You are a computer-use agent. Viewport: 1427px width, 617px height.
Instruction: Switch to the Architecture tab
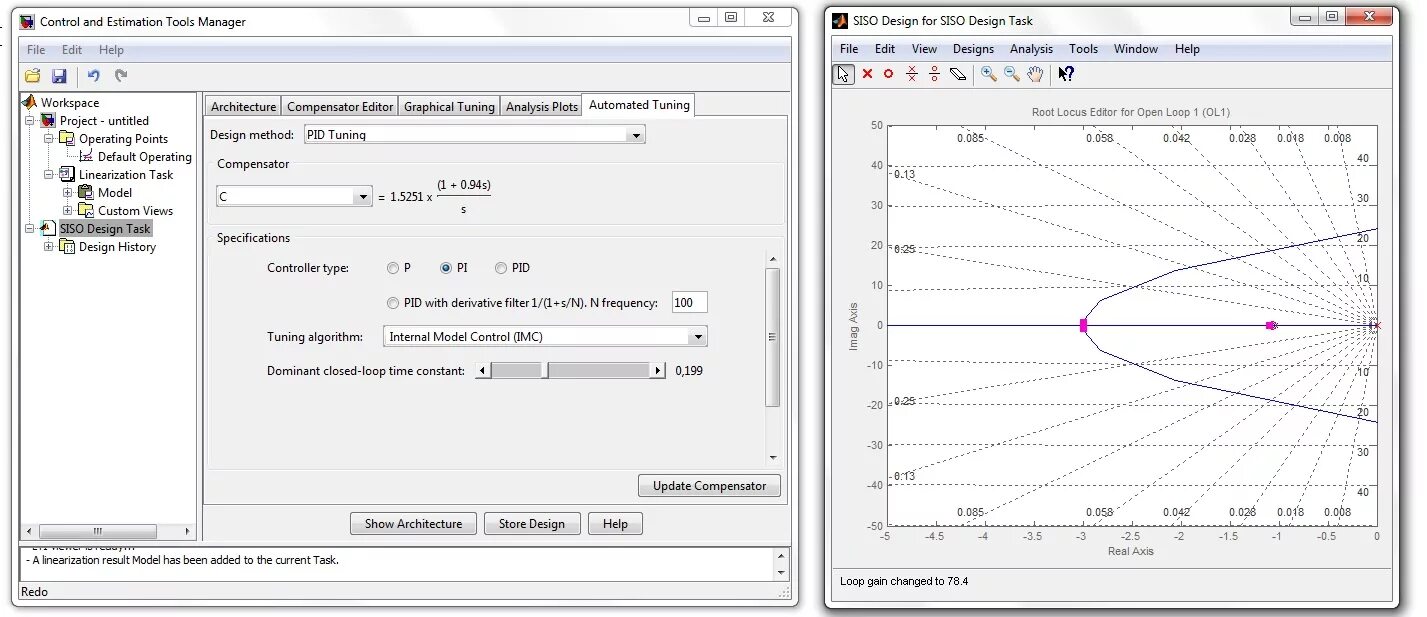[243, 106]
